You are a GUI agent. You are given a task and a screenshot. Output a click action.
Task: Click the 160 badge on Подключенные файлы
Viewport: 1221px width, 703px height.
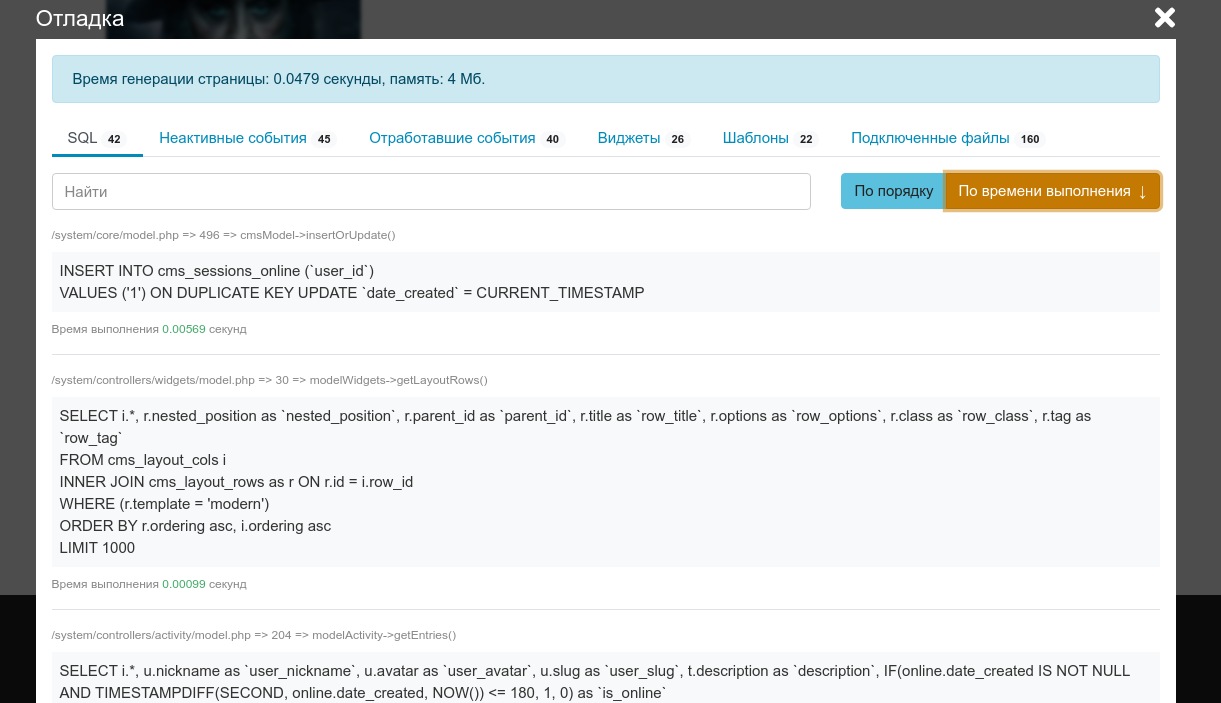tap(1029, 139)
